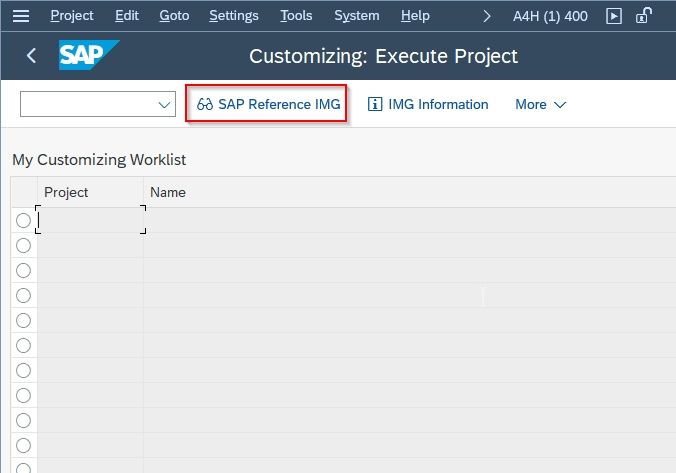Image resolution: width=676 pixels, height=473 pixels.
Task: Select the fifth row radio button
Action: pos(23,320)
